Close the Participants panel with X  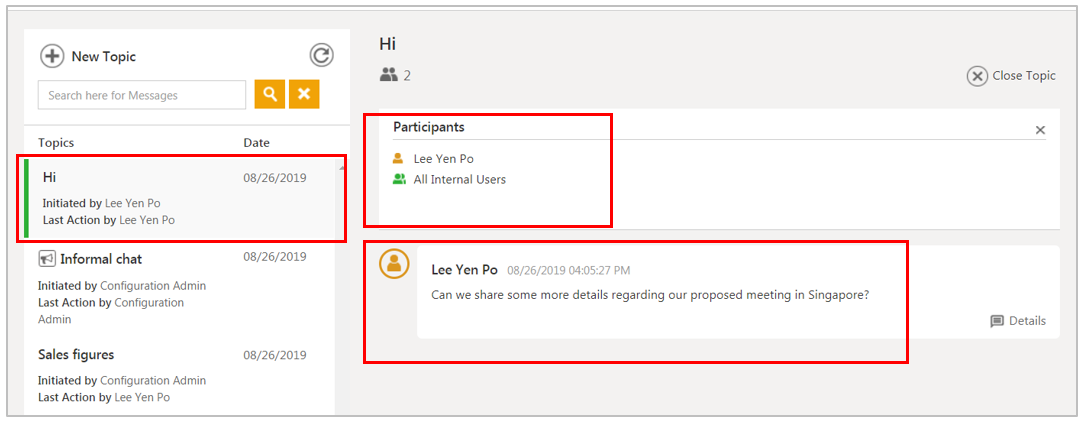coord(1040,130)
